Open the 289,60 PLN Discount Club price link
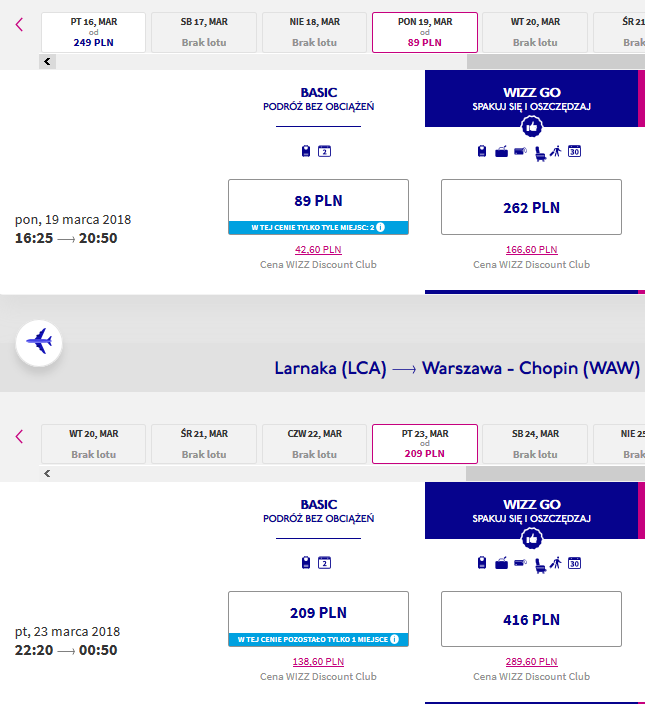645x704 pixels. pyautogui.click(x=531, y=661)
